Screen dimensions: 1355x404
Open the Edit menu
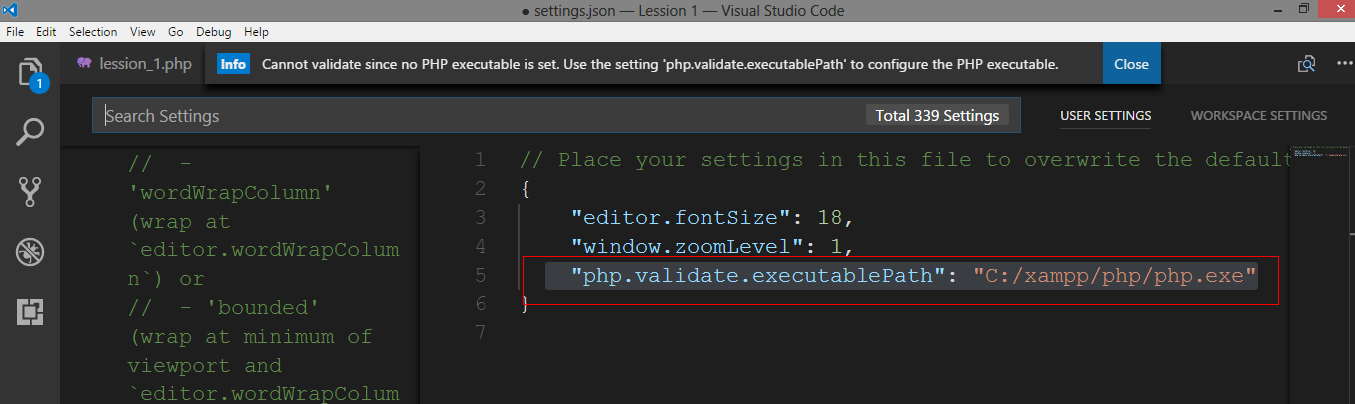[46, 32]
